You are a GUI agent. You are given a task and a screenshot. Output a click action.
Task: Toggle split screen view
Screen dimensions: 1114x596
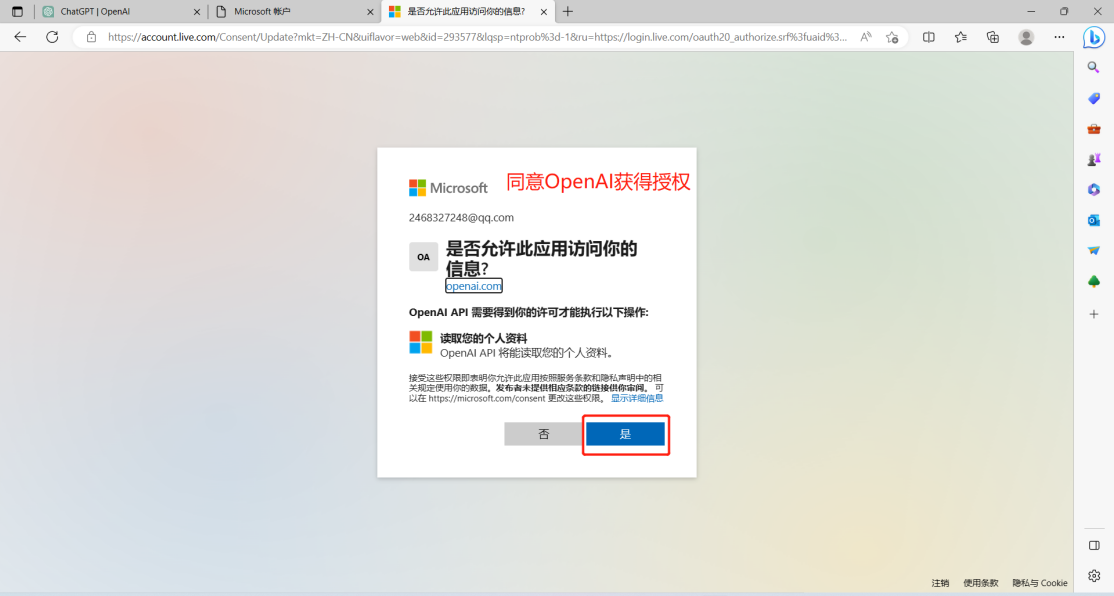pyautogui.click(x=928, y=36)
